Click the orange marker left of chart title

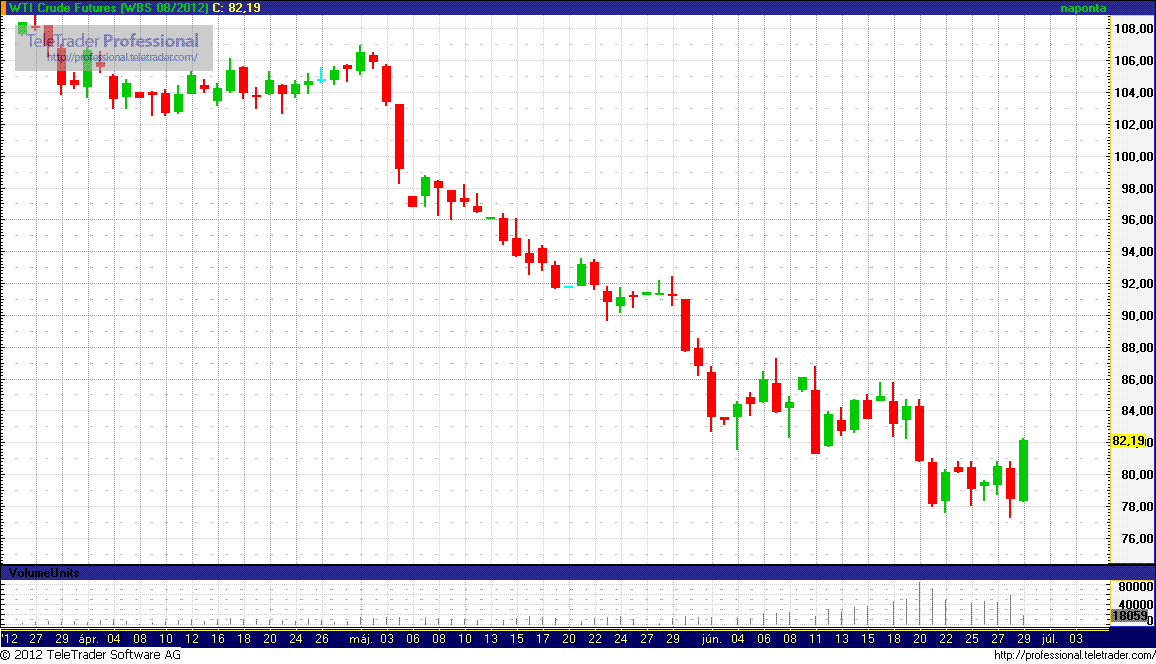pos(4,7)
